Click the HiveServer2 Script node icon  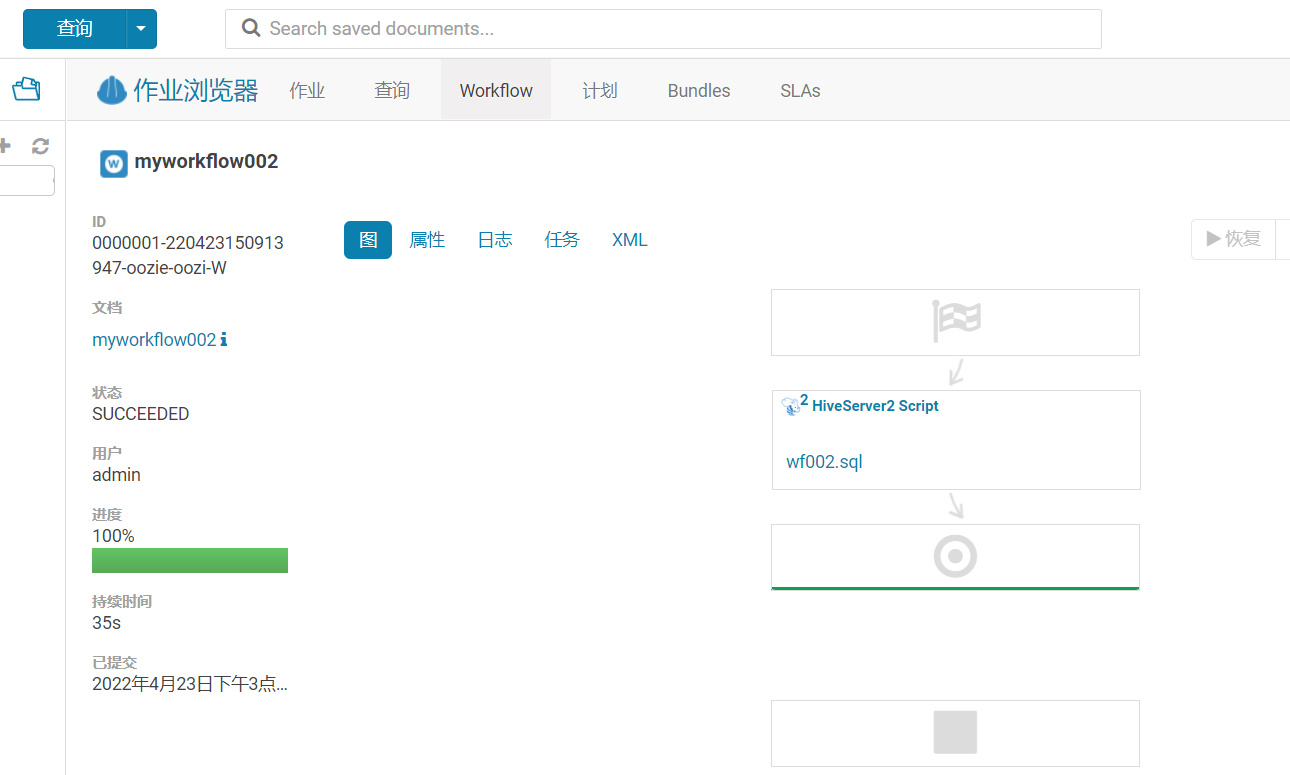[x=794, y=405]
